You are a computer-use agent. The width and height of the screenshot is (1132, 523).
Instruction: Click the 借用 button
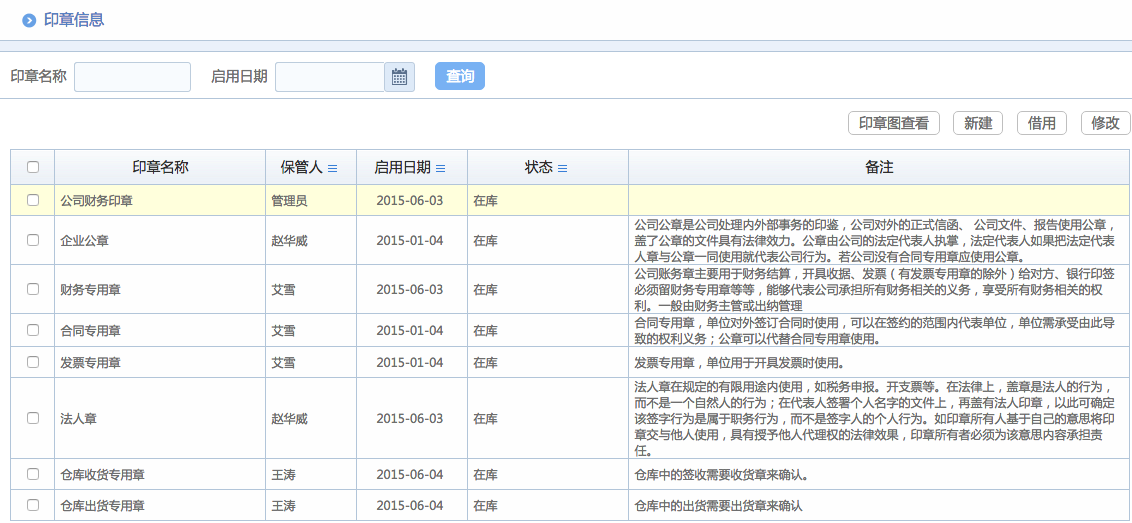(x=1042, y=123)
